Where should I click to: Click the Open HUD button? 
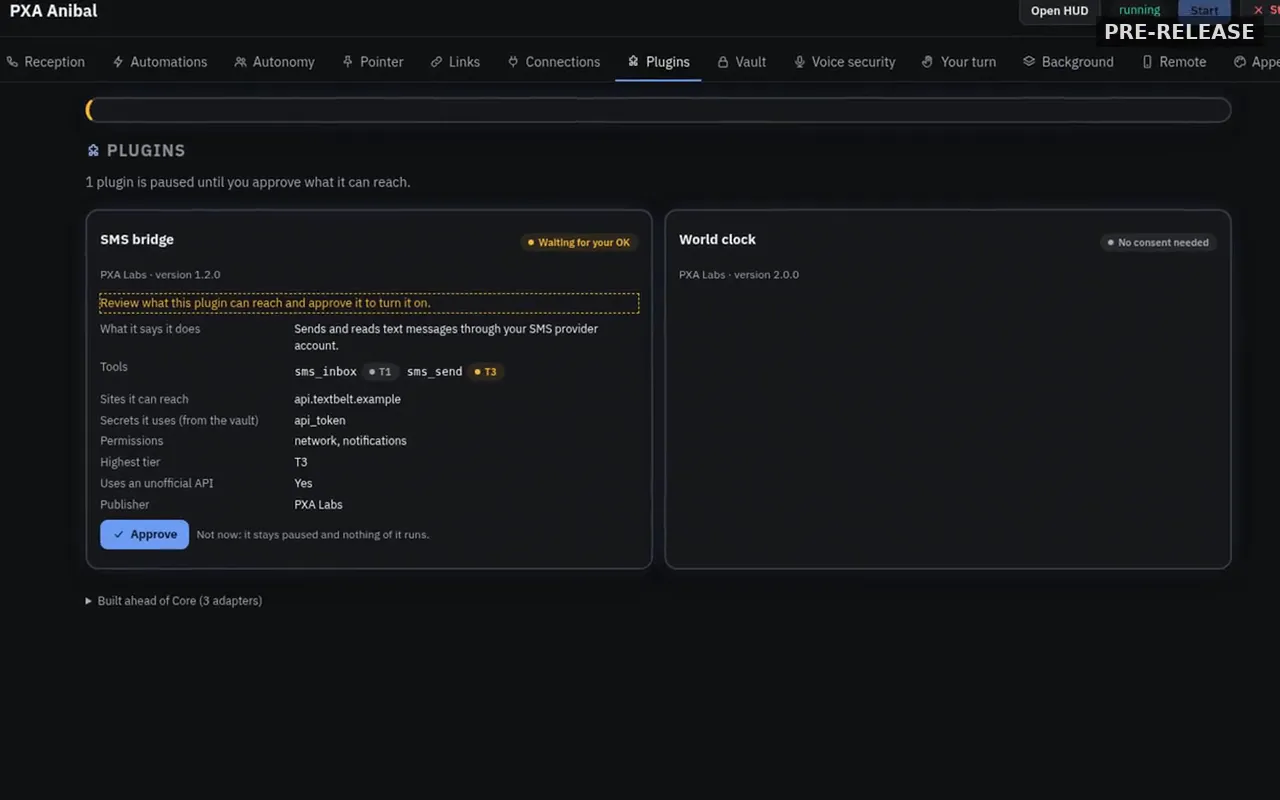click(x=1059, y=11)
